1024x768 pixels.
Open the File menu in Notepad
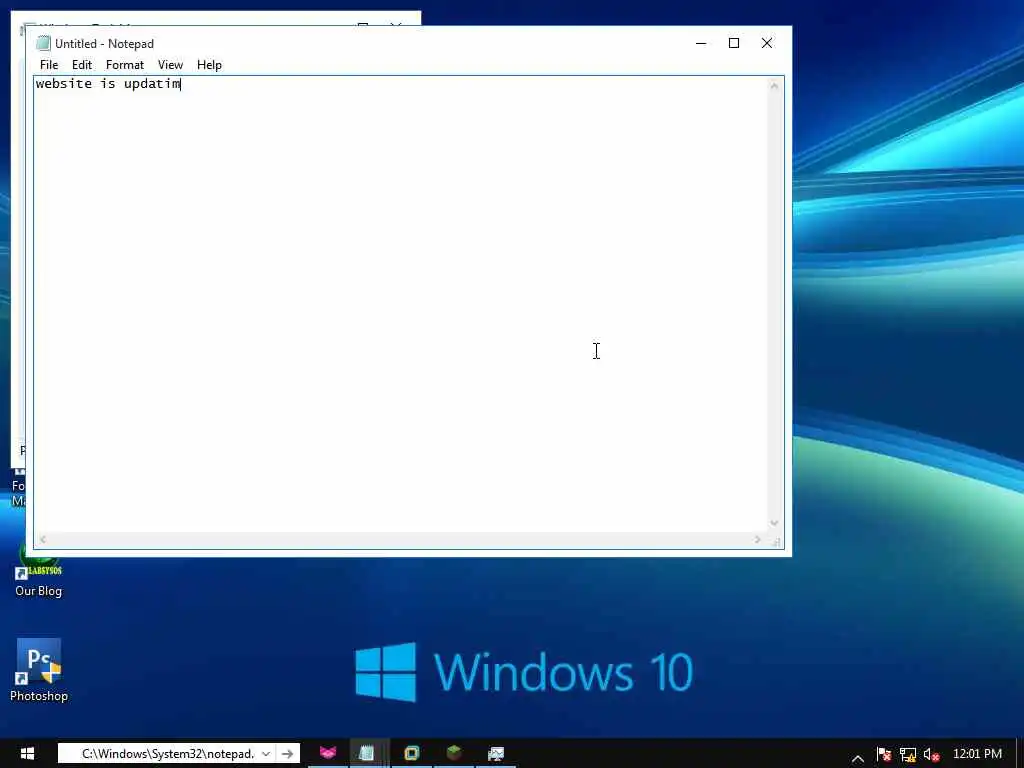click(48, 65)
